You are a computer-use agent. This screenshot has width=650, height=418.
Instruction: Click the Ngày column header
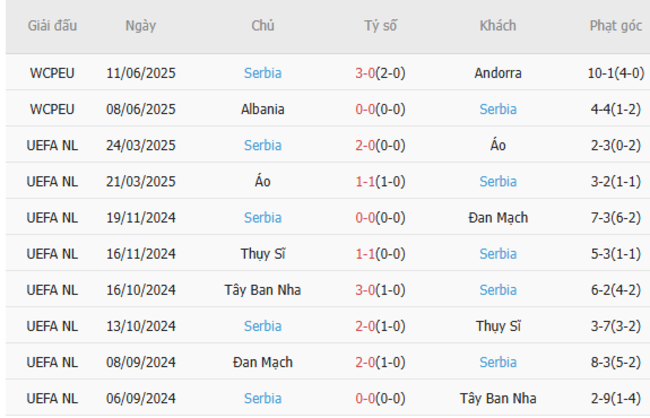141,26
